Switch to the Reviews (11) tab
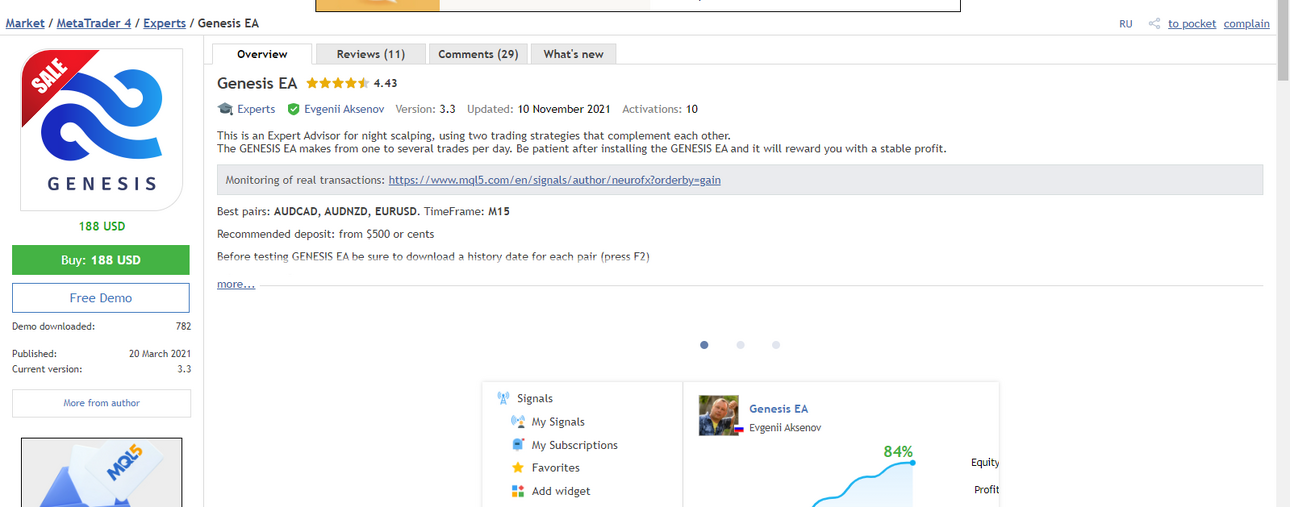 click(x=371, y=54)
